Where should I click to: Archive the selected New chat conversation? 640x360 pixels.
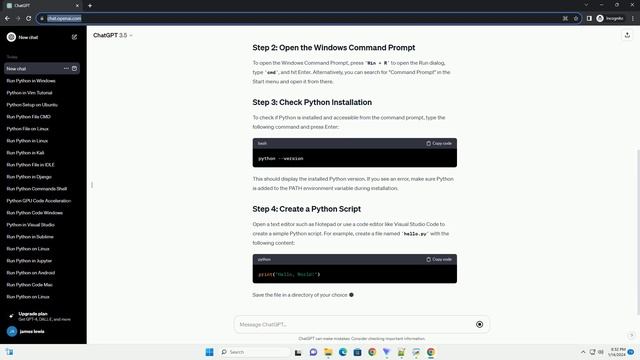tap(74, 69)
